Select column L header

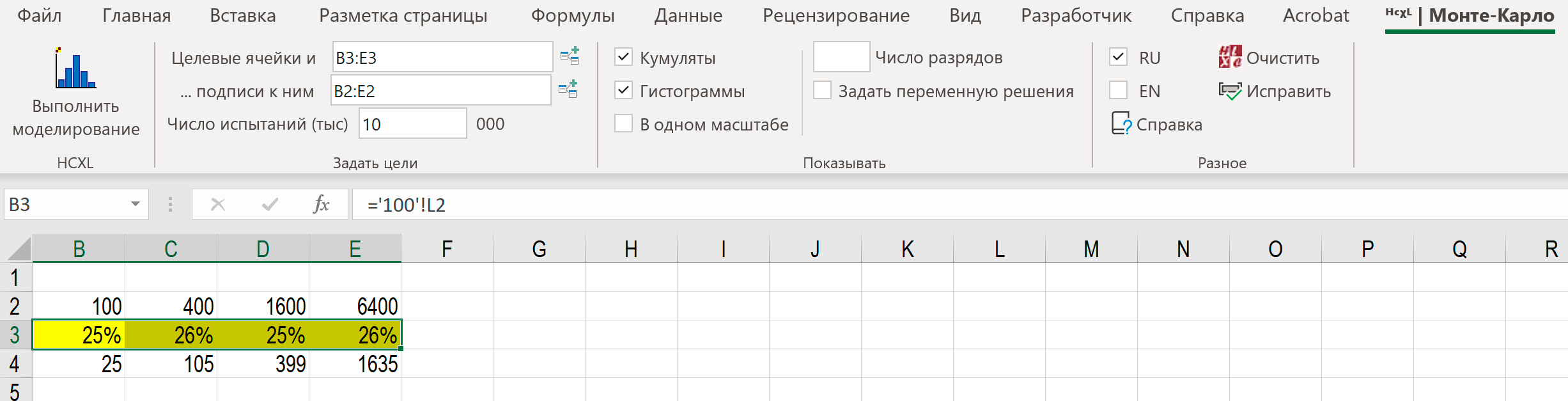coord(999,249)
